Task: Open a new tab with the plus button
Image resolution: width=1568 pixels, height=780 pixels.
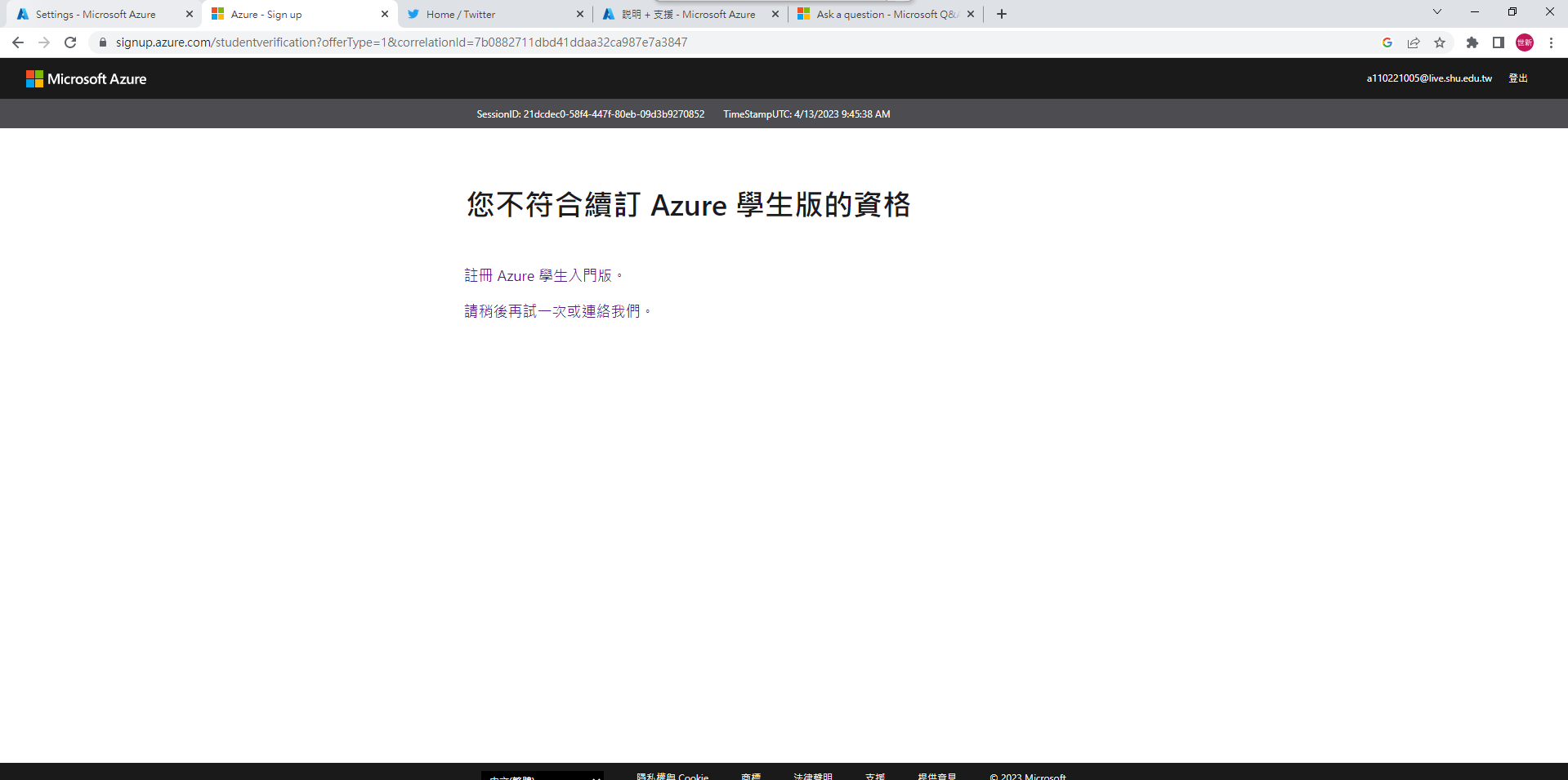Action: (x=1002, y=14)
